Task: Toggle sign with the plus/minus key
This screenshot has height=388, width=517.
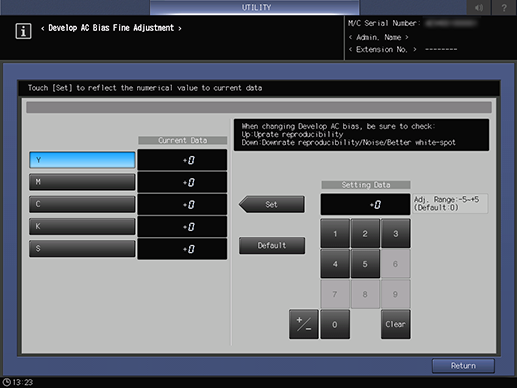Action: point(304,324)
